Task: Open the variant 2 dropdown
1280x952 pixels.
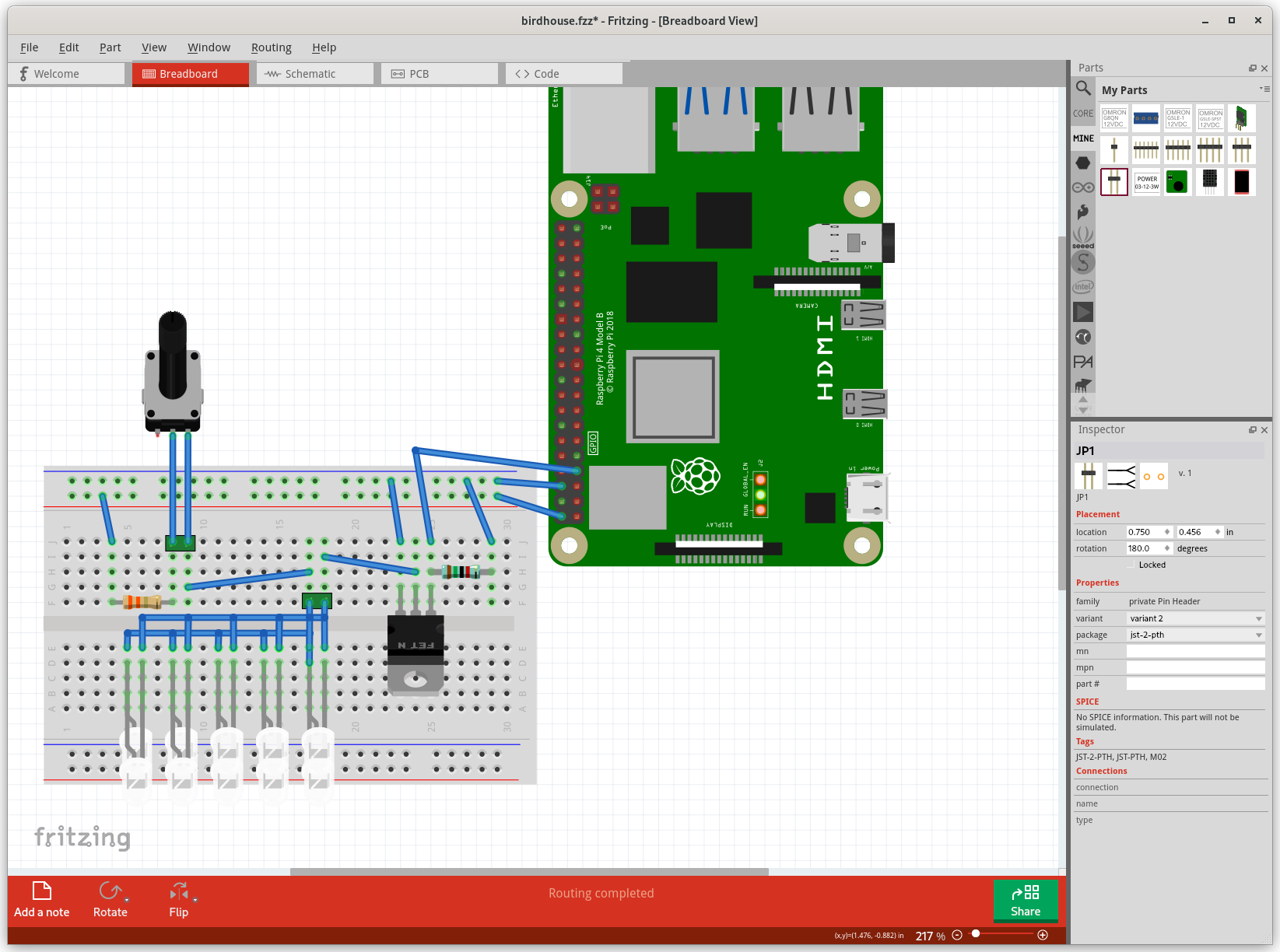Action: (x=1195, y=618)
